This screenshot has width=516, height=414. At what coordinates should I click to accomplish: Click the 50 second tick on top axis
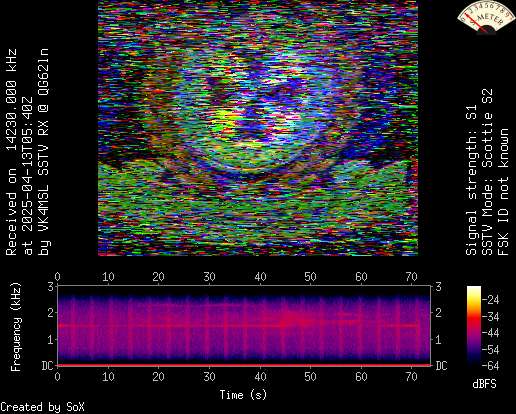(x=310, y=277)
